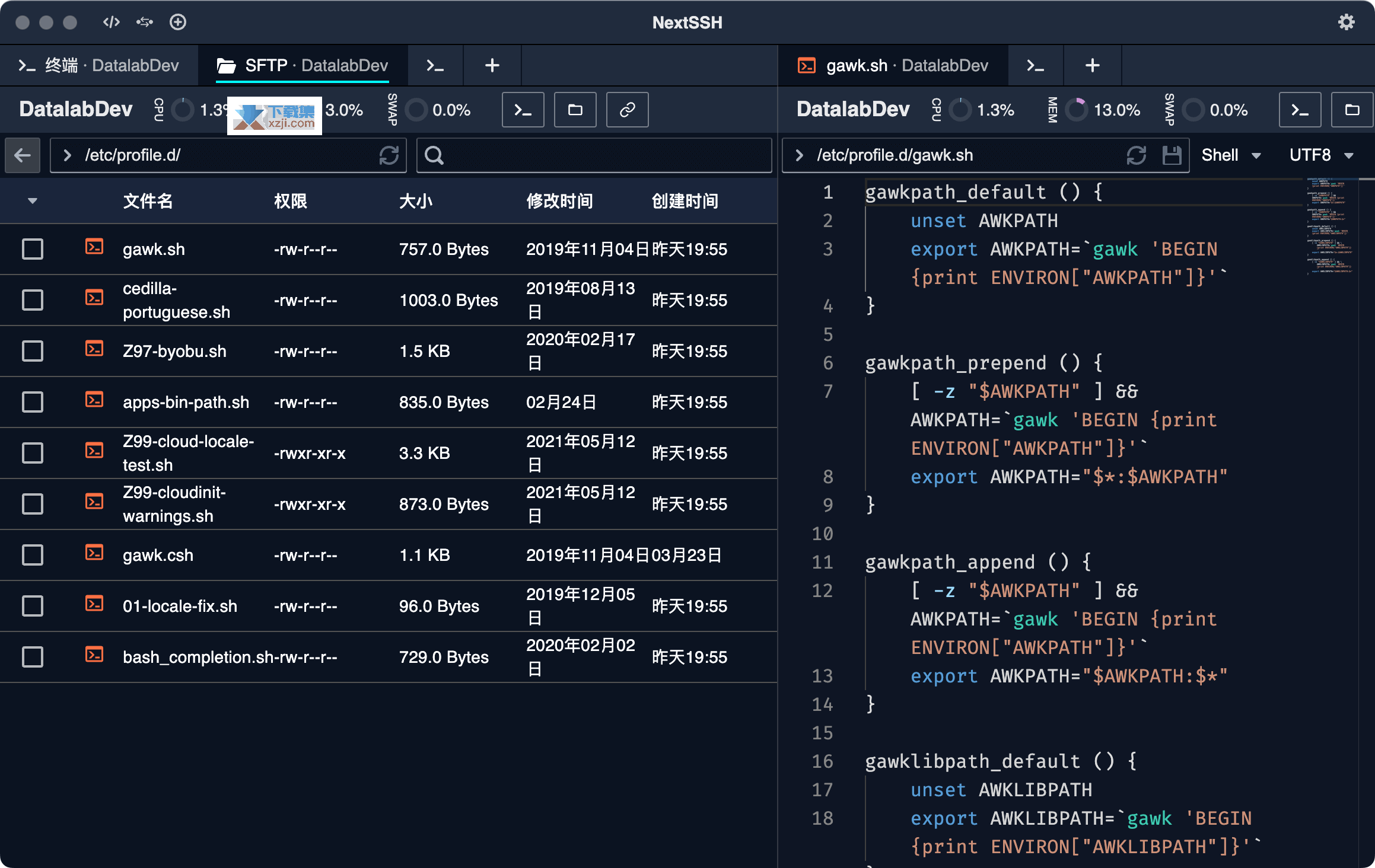
Task: Sort by 大小 column header
Action: (x=416, y=201)
